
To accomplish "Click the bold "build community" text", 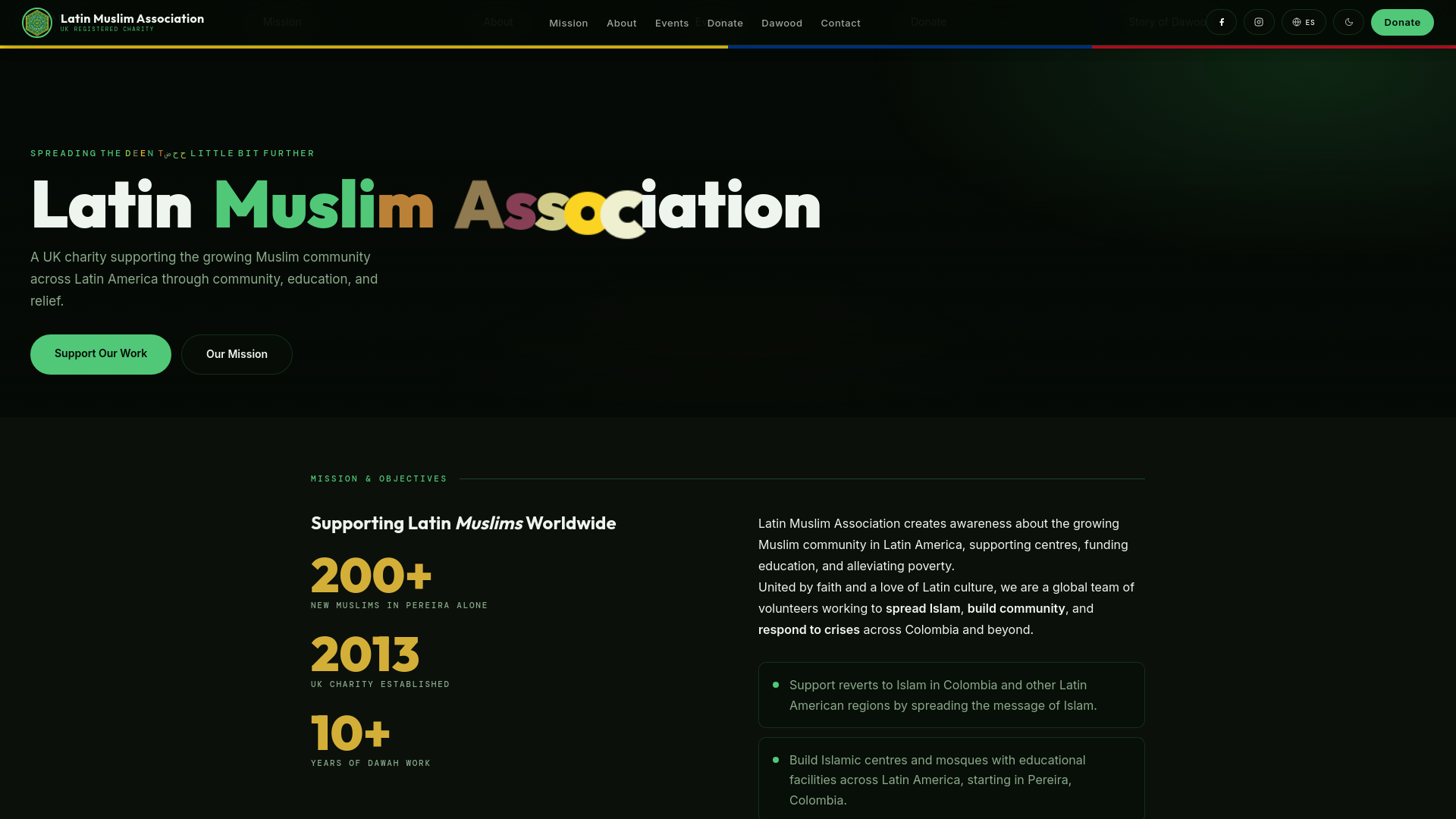I will 1016,608.
